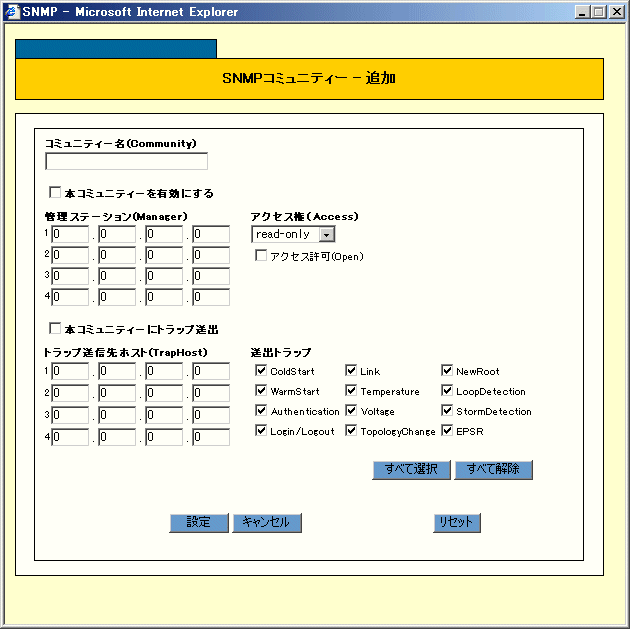Screen dimensions: 630x629
Task: Uncheck the WarmStart trap checkbox
Action: [261, 390]
